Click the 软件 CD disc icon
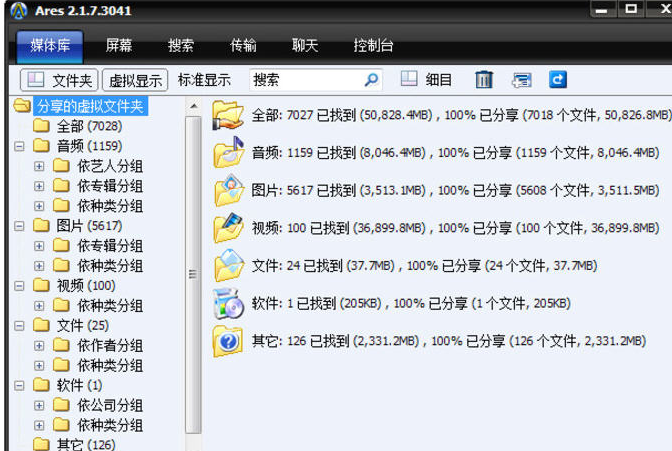The width and height of the screenshot is (672, 451). click(228, 303)
